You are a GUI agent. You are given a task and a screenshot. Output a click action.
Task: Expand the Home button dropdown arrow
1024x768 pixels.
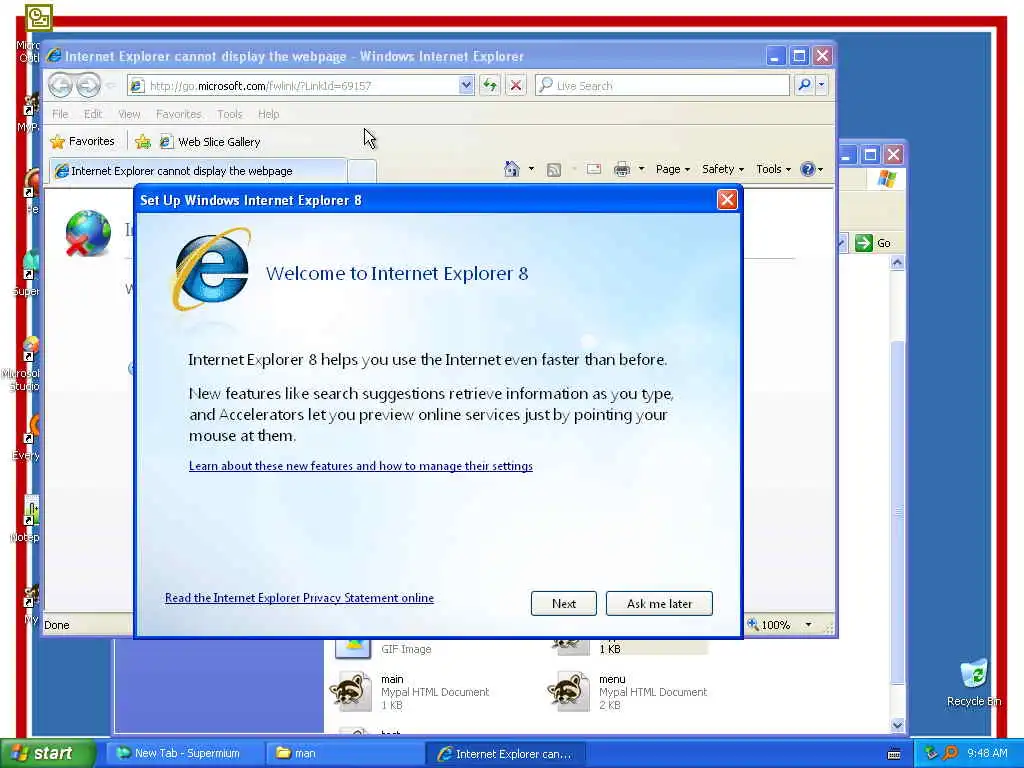[x=531, y=169]
